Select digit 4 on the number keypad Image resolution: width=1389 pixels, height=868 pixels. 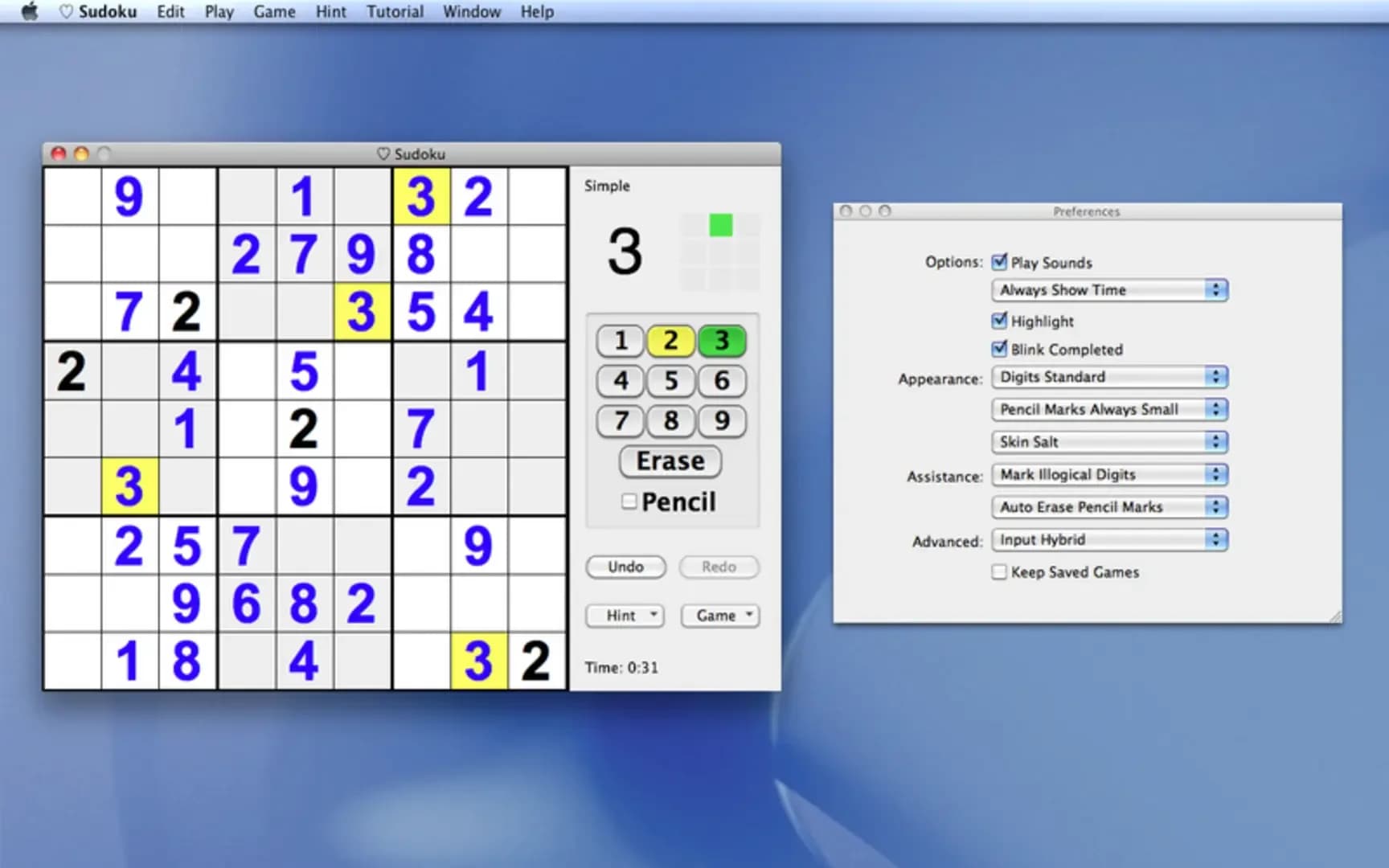620,381
